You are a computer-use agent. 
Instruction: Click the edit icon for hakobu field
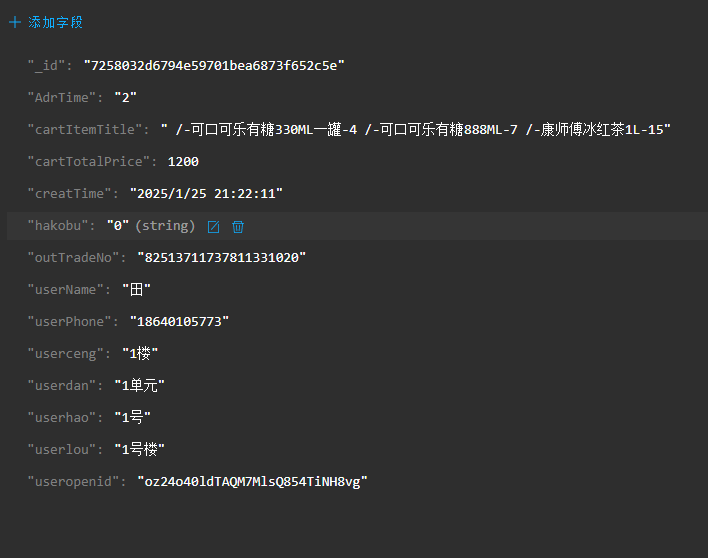coord(214,227)
